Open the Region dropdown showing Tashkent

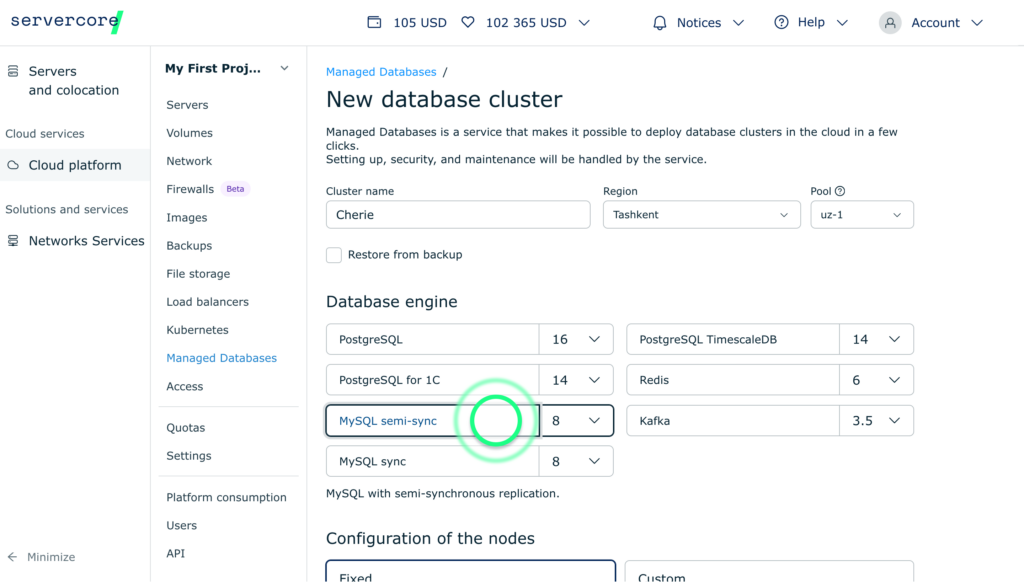[x=701, y=214]
